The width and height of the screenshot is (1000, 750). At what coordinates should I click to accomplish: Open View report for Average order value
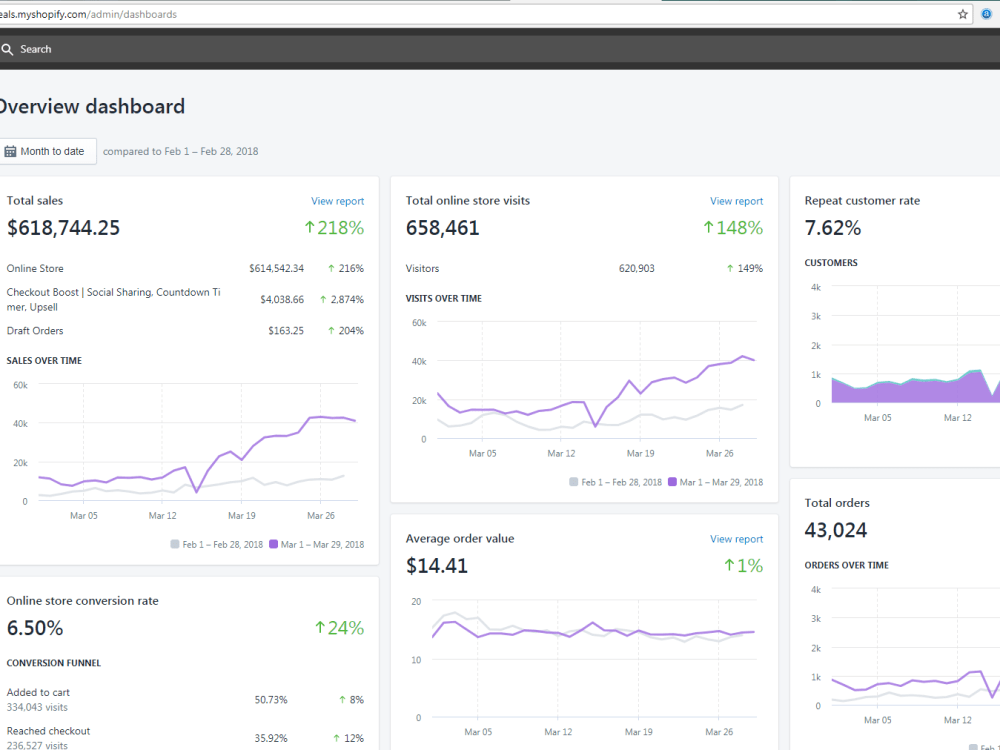point(736,539)
